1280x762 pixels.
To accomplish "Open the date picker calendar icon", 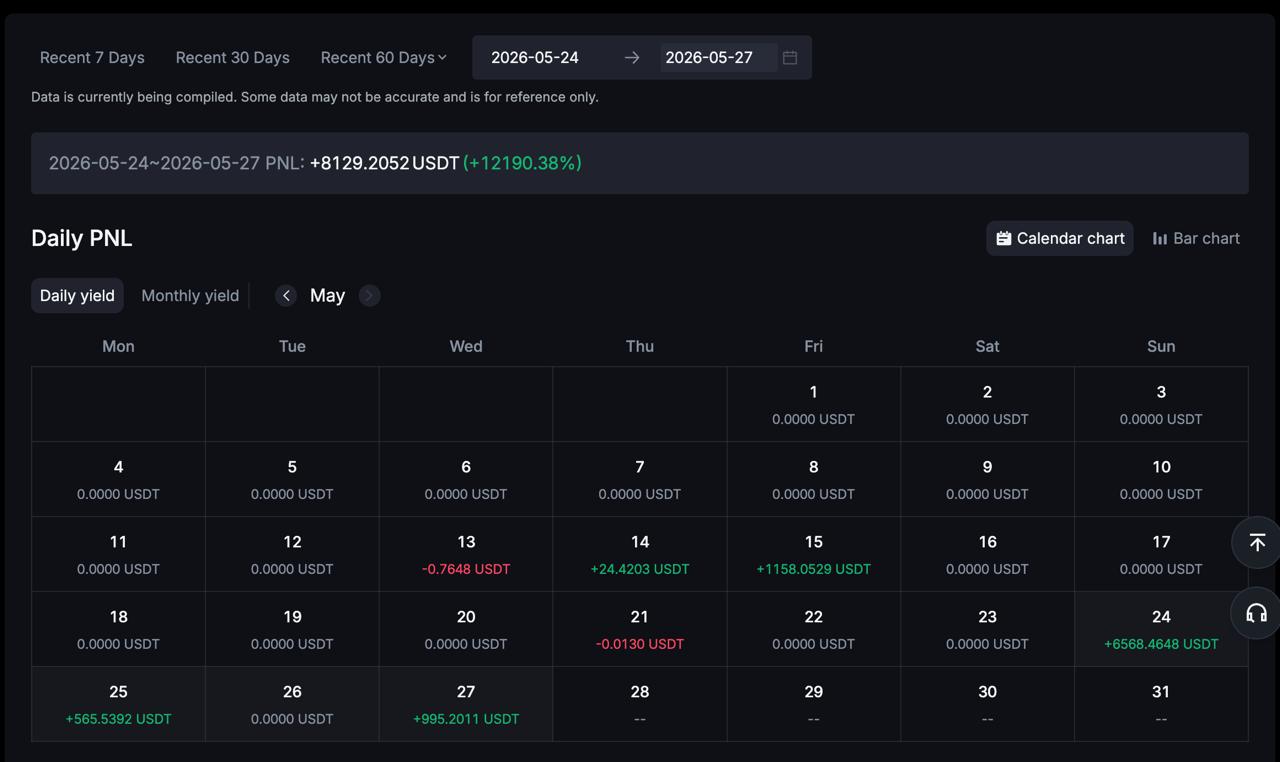I will 790,58.
